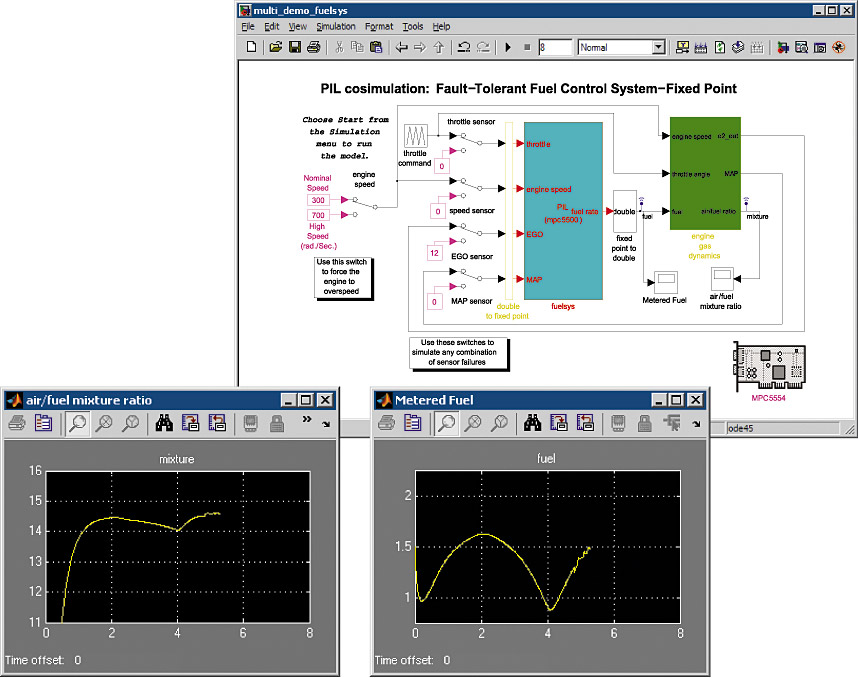Open the Help menu
The height and width of the screenshot is (678, 858).
(441, 26)
